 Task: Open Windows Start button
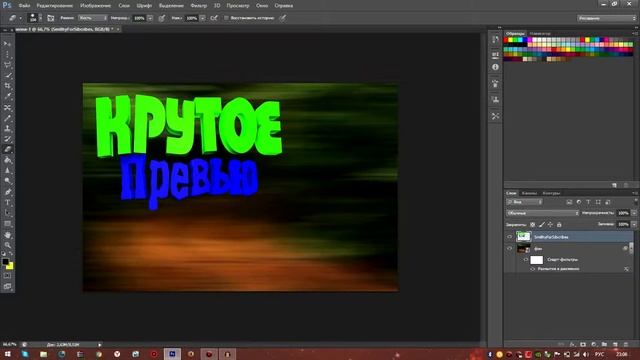(x=7, y=354)
